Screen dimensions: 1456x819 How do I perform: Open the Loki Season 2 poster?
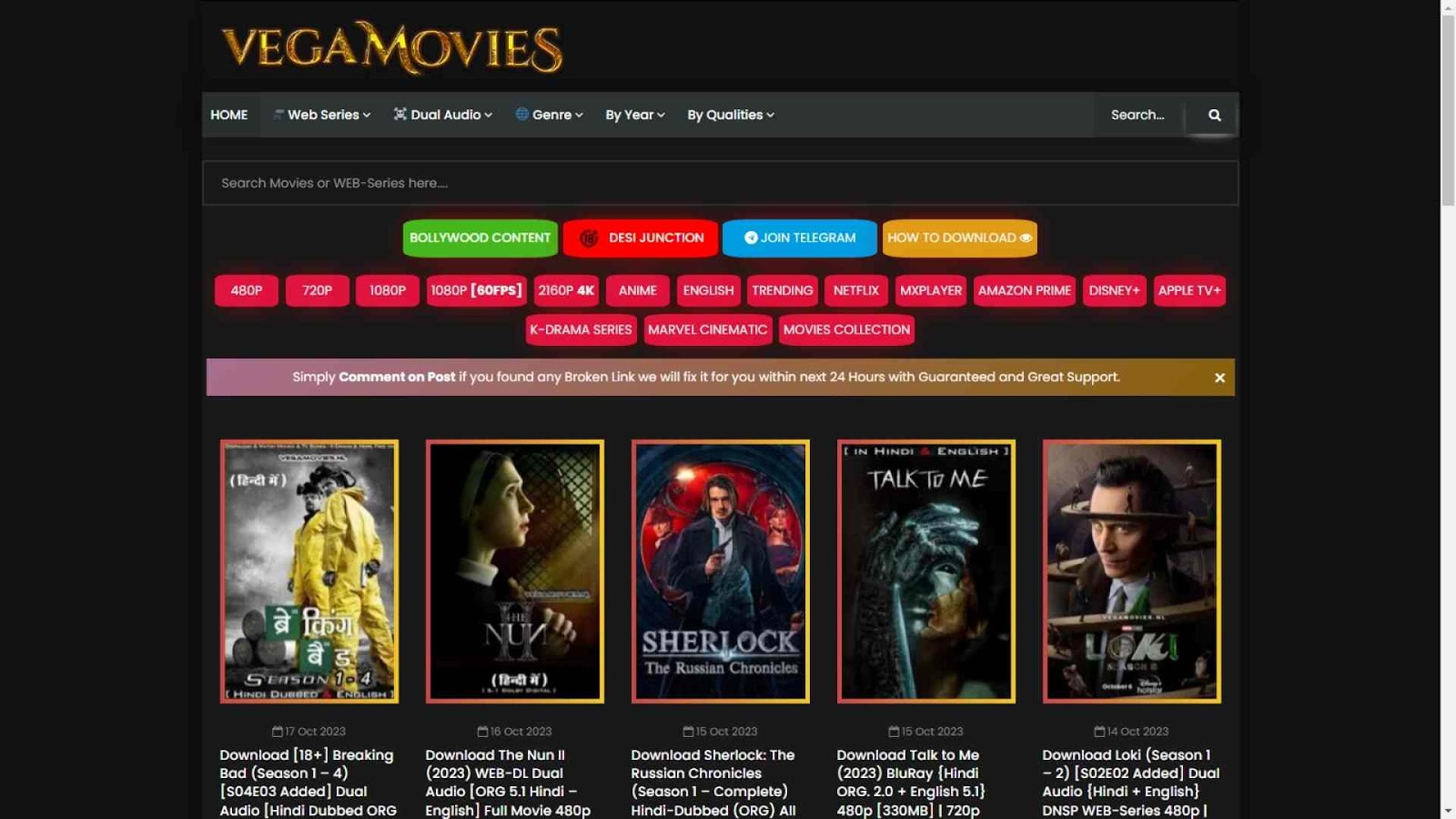click(1132, 571)
